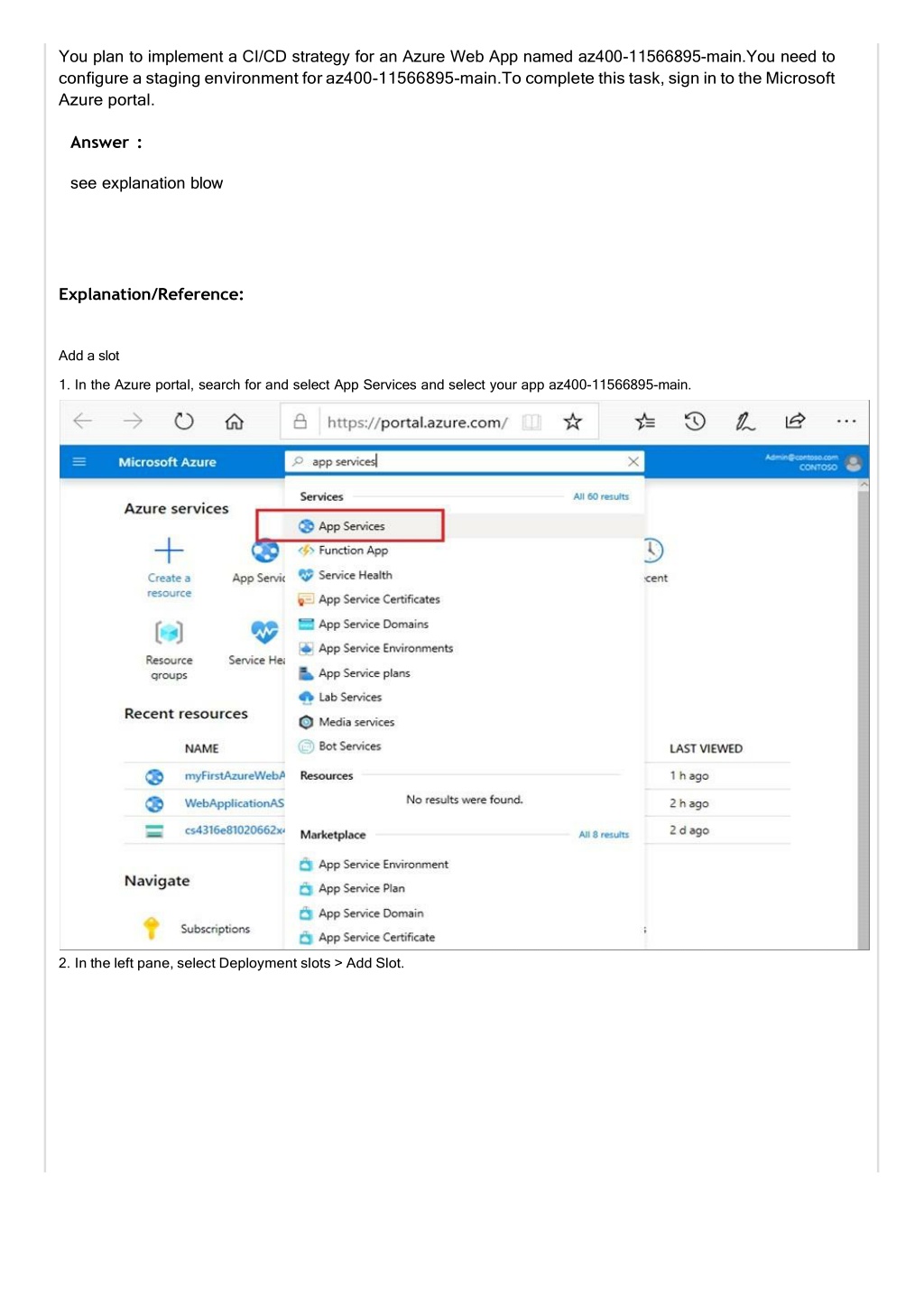Viewport: 924px width, 1306px height.
Task: Open reading view book icon
Action: point(532,421)
